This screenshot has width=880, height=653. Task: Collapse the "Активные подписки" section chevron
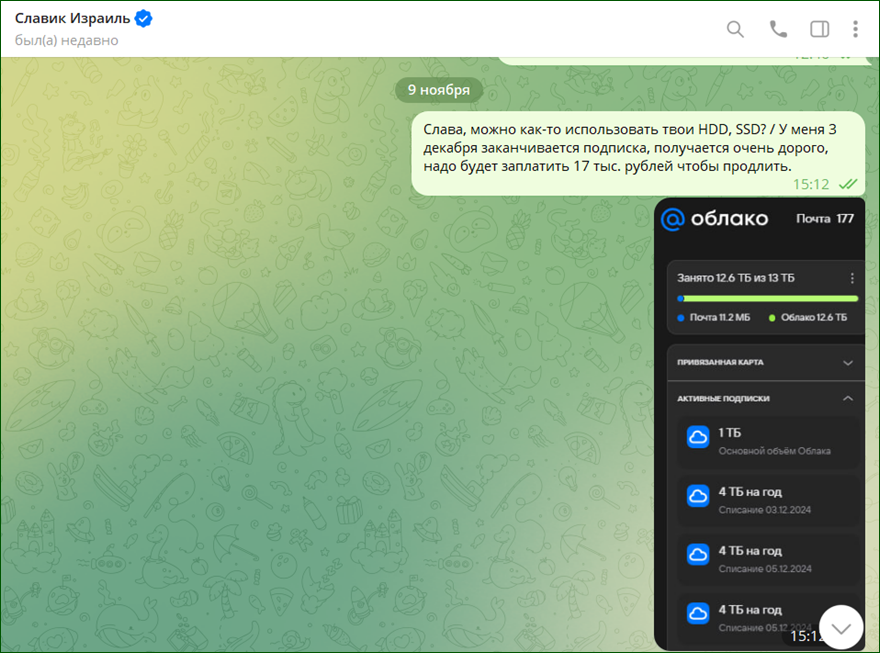coord(848,398)
